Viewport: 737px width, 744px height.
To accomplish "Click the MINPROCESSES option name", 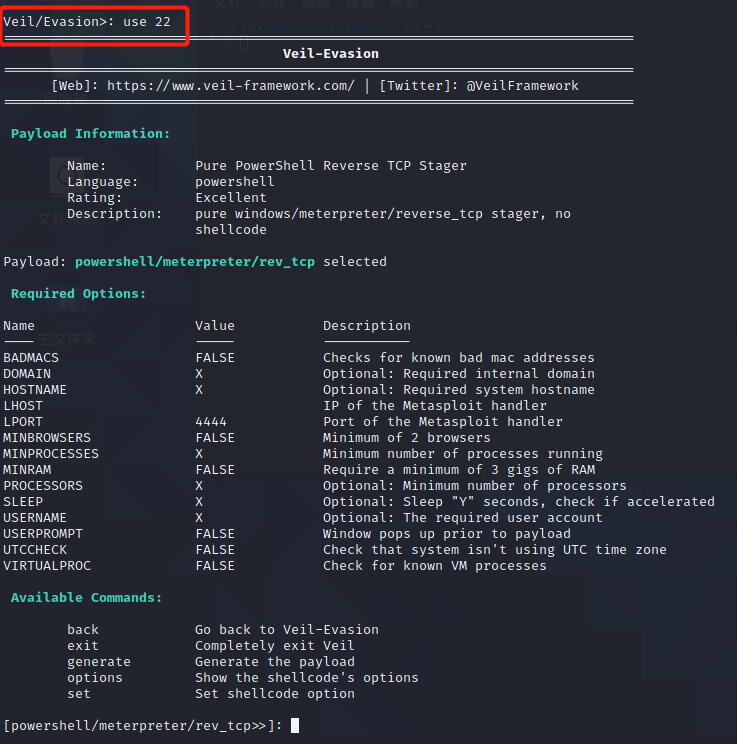I will click(x=51, y=454).
